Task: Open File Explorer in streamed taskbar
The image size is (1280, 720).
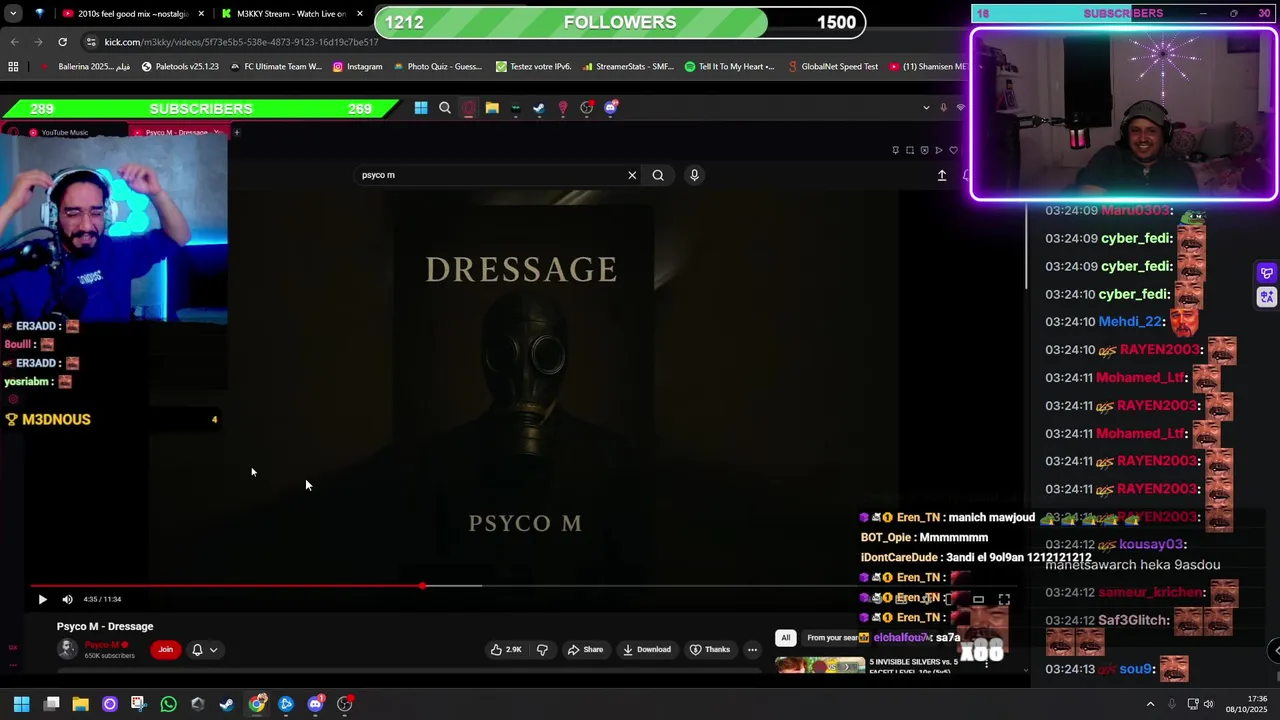Action: 492,108
